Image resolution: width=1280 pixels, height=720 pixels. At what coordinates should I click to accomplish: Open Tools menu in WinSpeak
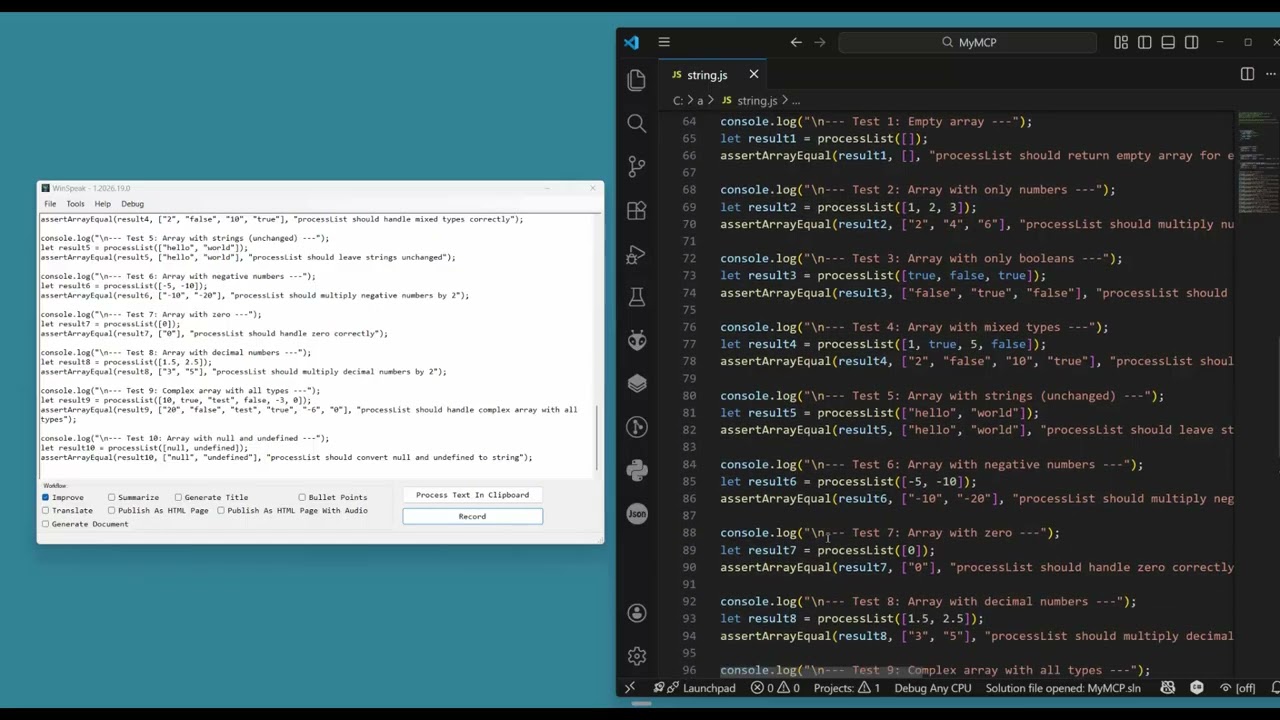click(75, 204)
